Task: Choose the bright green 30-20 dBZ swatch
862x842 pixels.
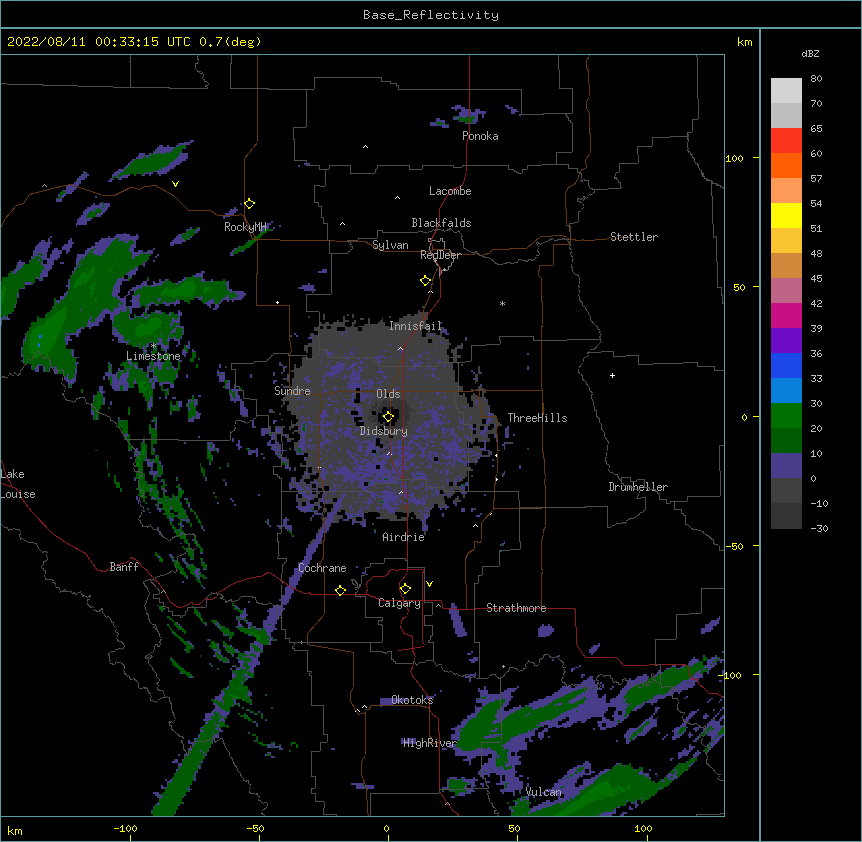Action: tap(786, 416)
